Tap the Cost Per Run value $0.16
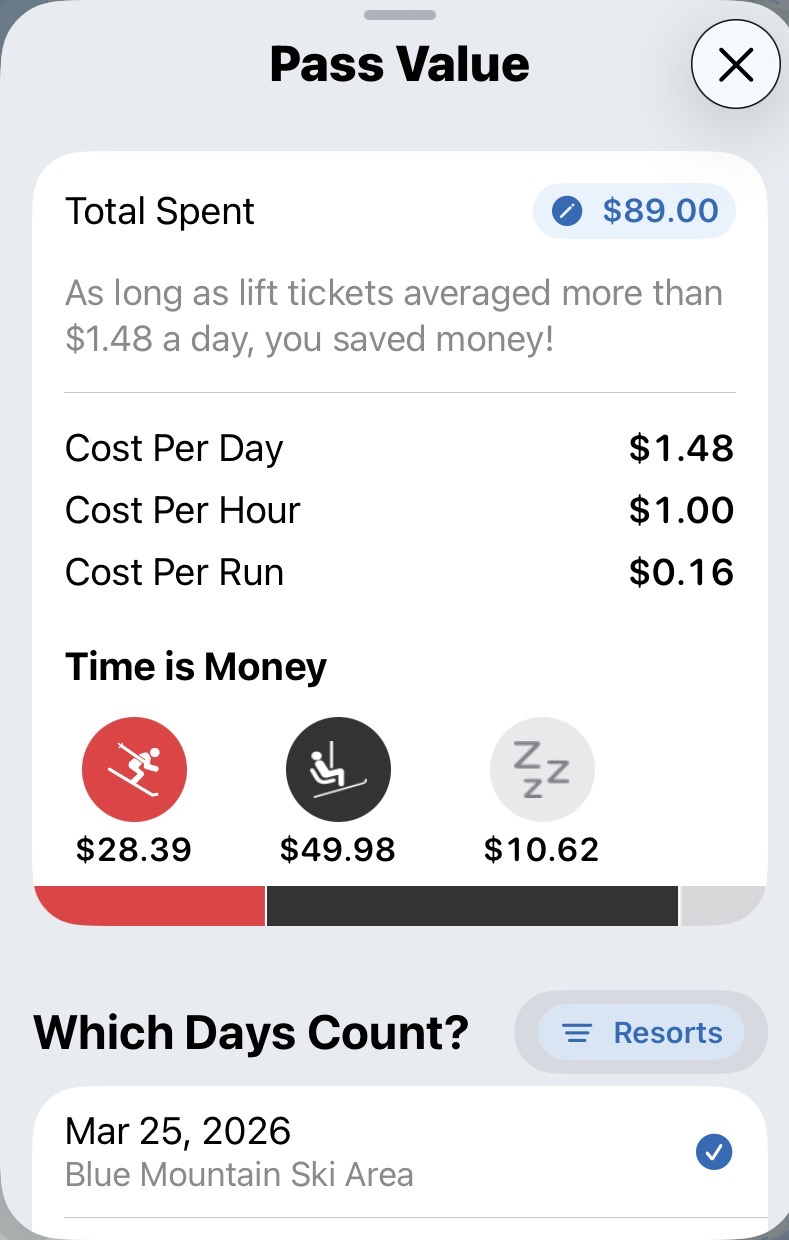 click(x=681, y=573)
